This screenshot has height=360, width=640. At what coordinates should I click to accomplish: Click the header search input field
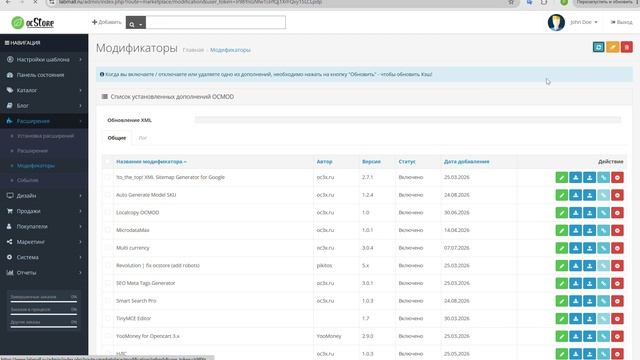coord(216,22)
